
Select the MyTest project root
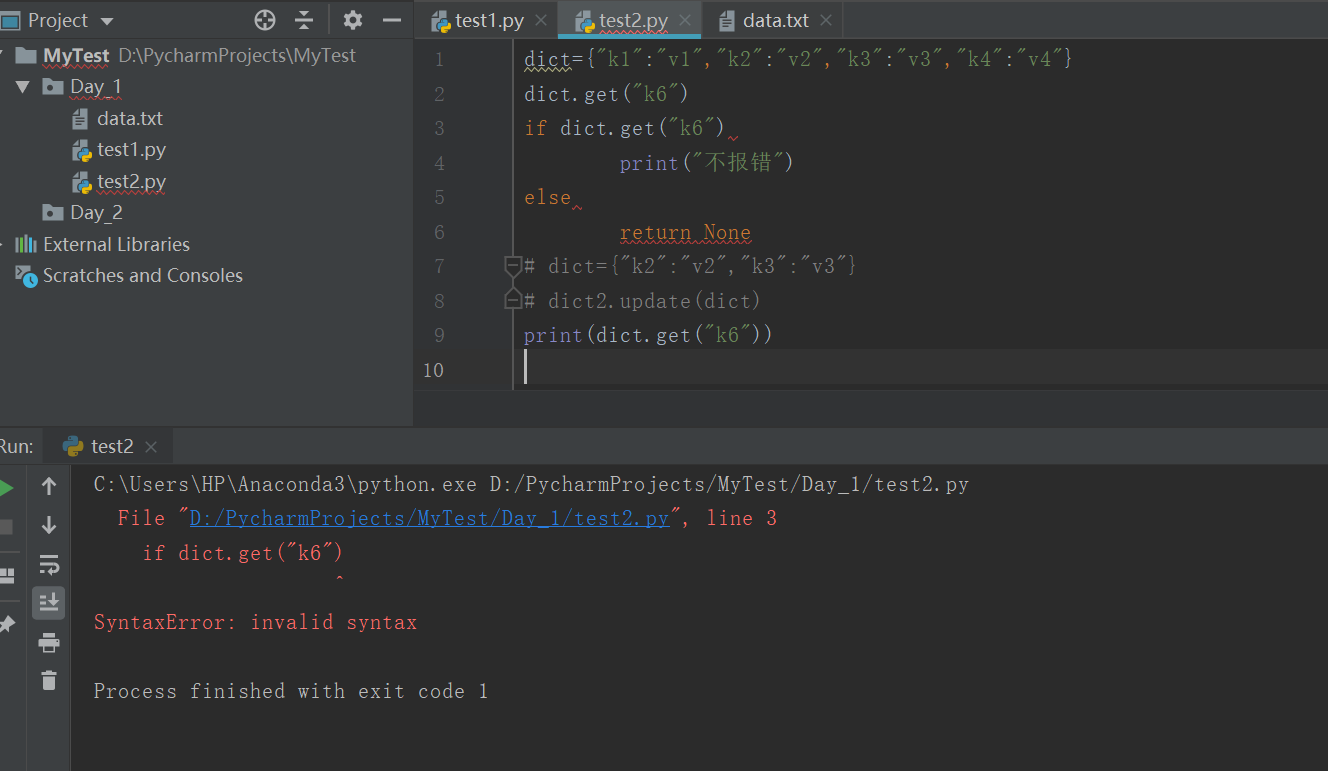point(76,55)
